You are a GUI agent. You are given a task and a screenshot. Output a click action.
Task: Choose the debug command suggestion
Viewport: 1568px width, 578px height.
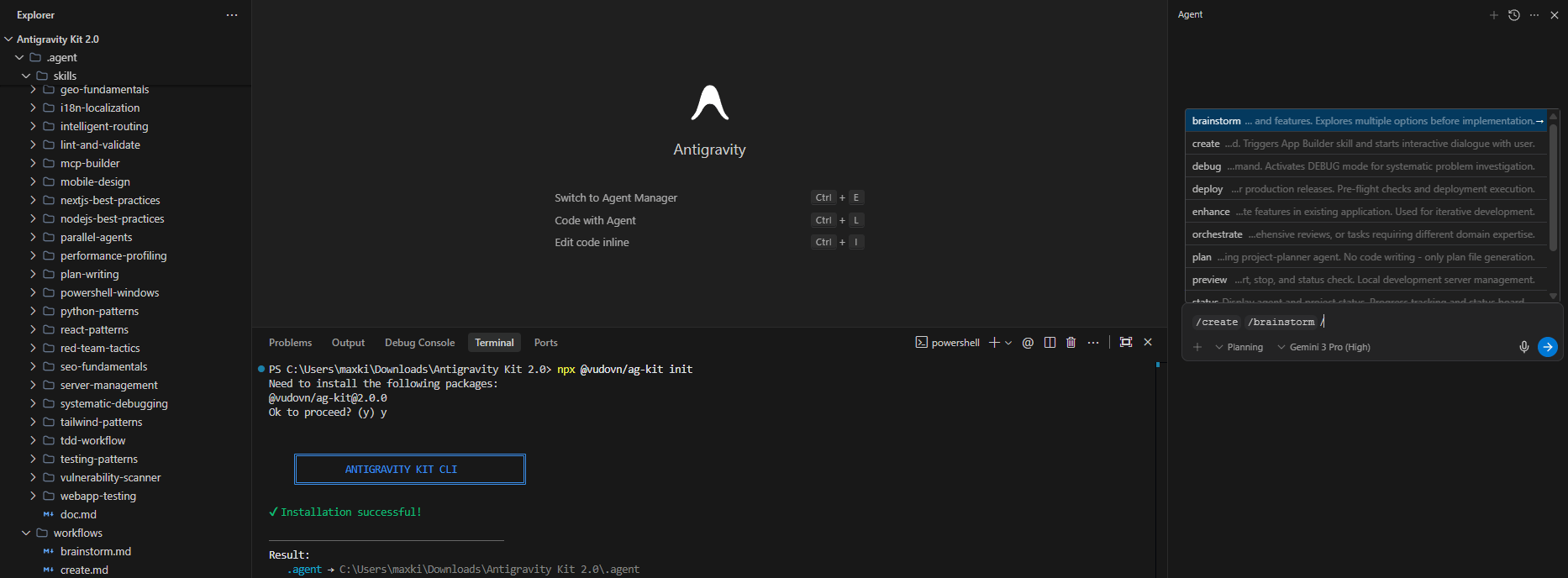[1366, 166]
